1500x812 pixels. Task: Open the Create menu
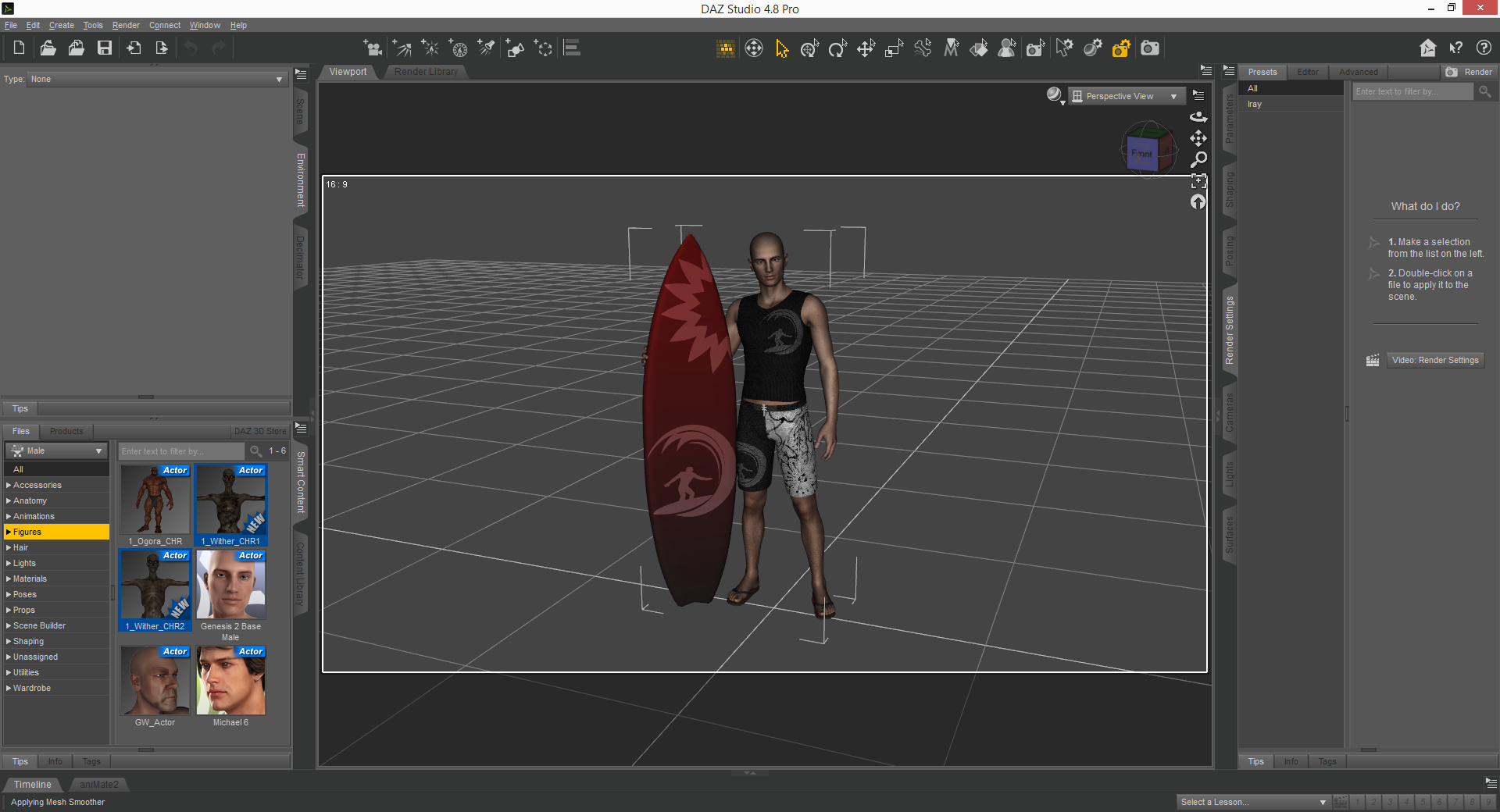click(x=62, y=25)
